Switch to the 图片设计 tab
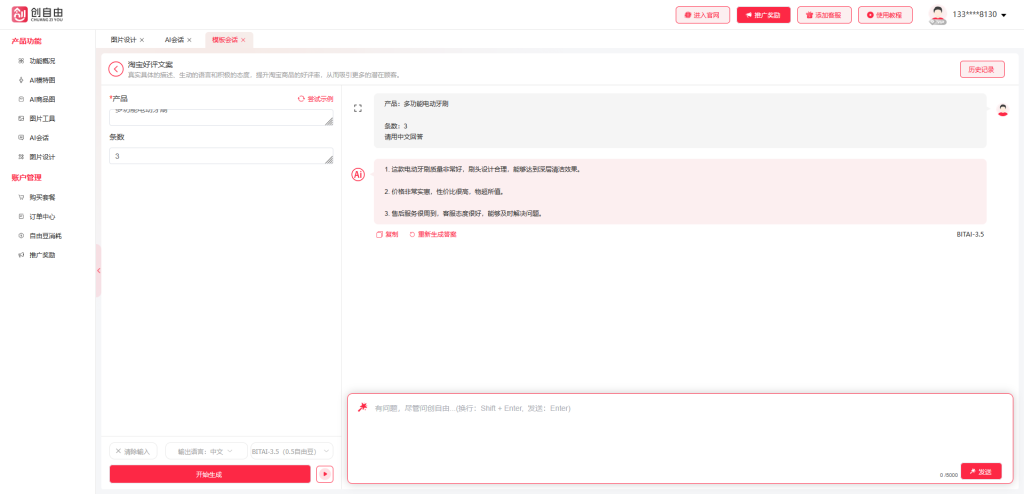The height and width of the screenshot is (494, 1024). click(123, 40)
